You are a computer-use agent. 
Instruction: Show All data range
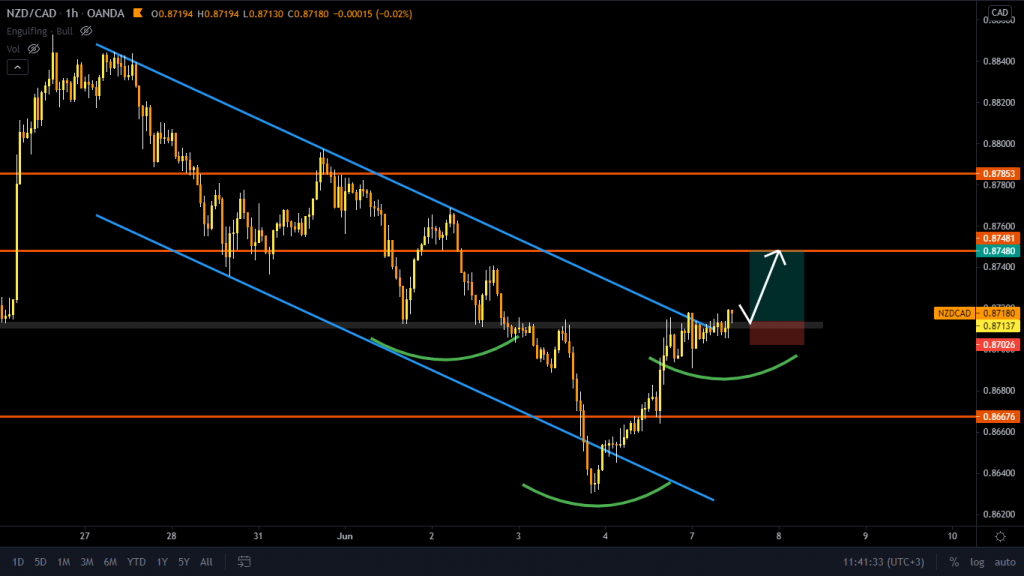pos(206,561)
